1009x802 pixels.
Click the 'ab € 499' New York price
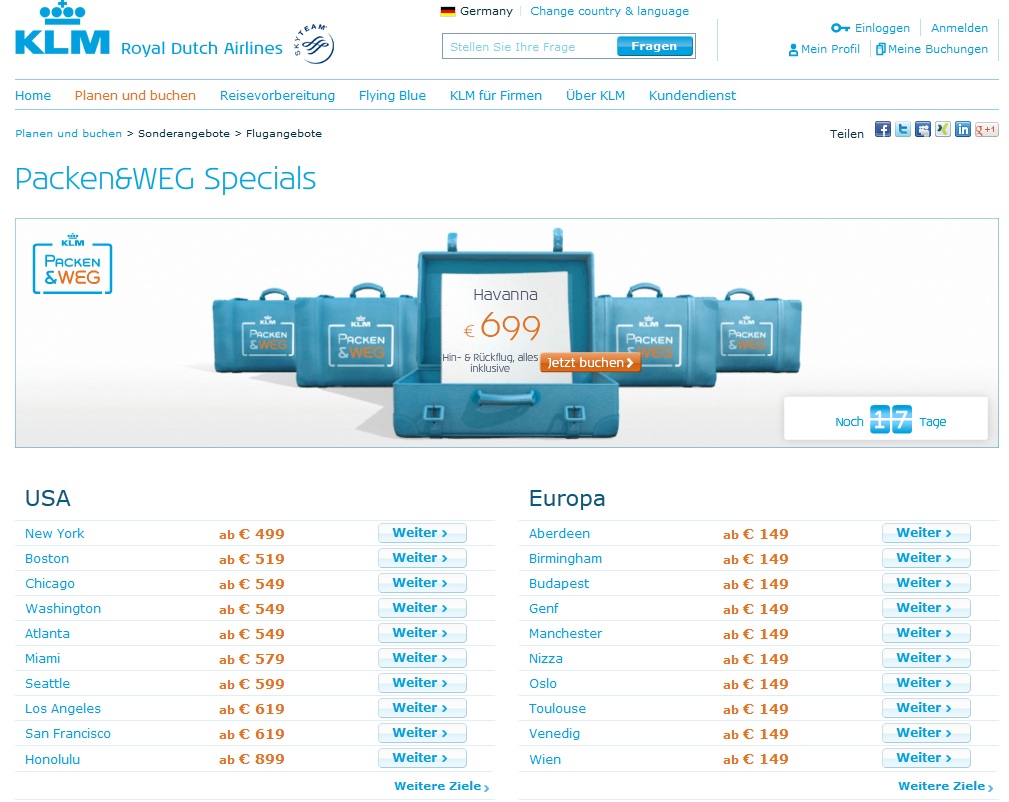tap(252, 534)
